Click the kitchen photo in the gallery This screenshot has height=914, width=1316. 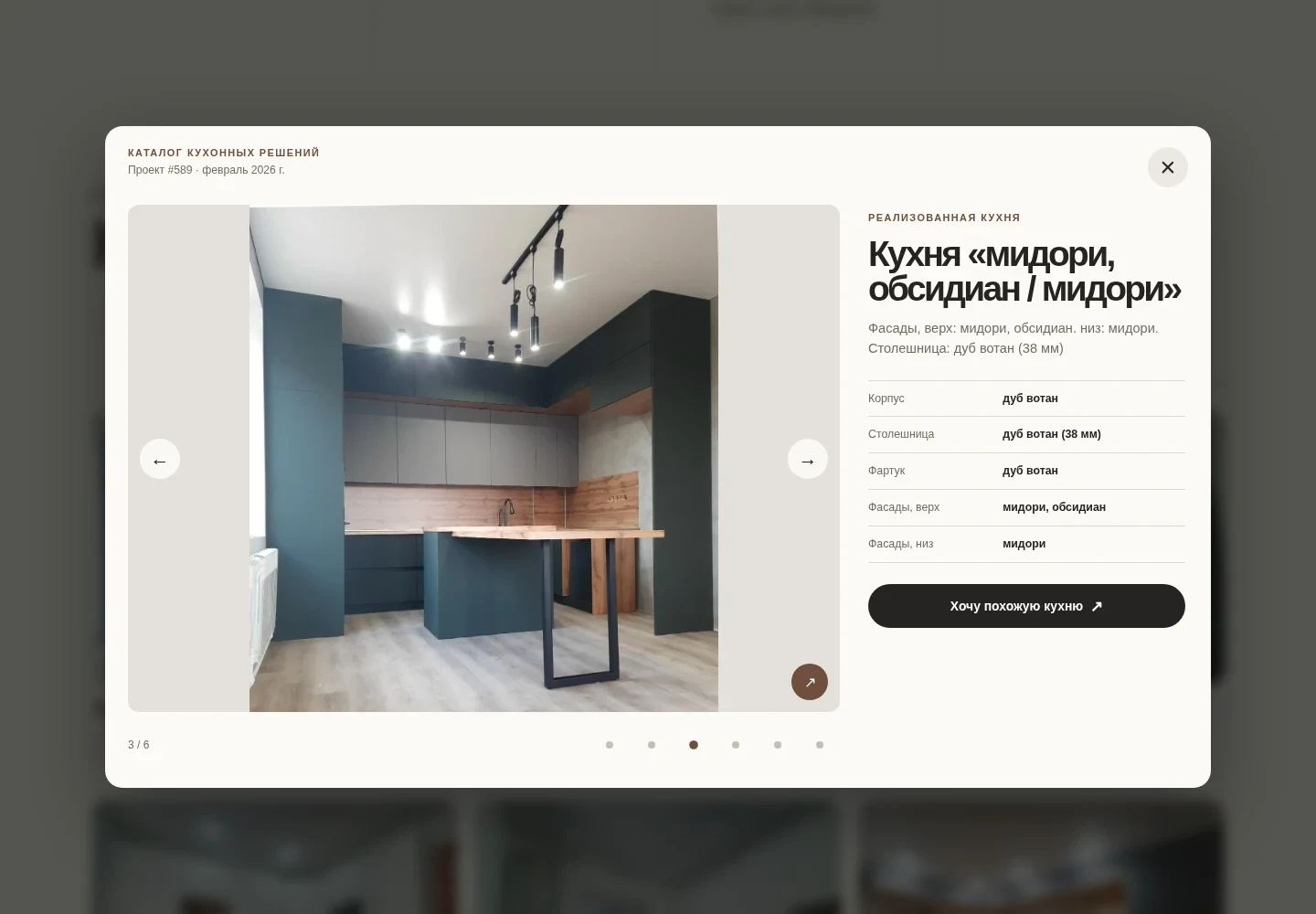coord(483,458)
